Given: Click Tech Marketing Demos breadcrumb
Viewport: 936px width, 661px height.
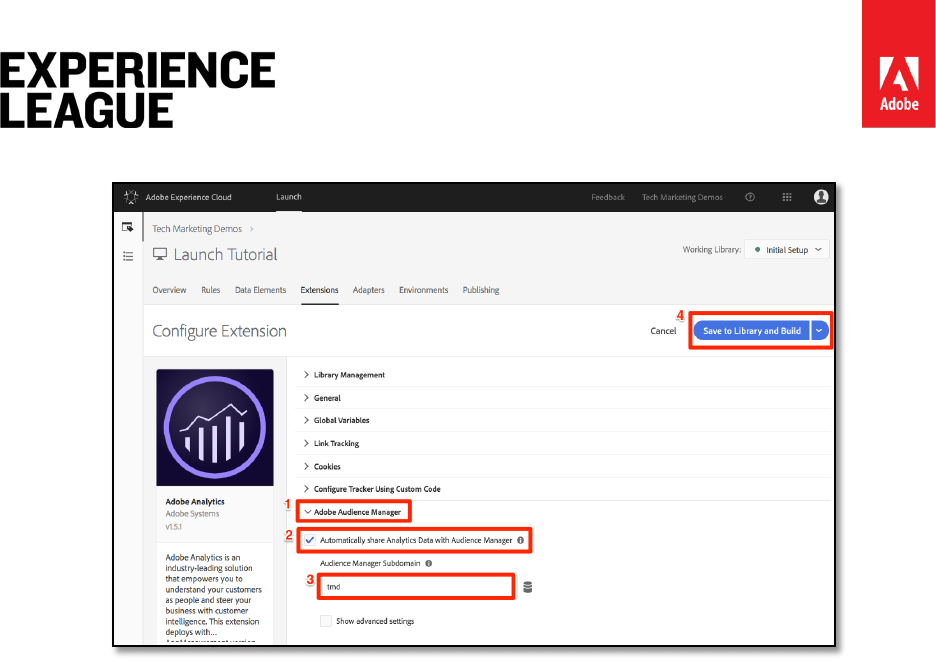Looking at the screenshot, I should click(x=197, y=229).
